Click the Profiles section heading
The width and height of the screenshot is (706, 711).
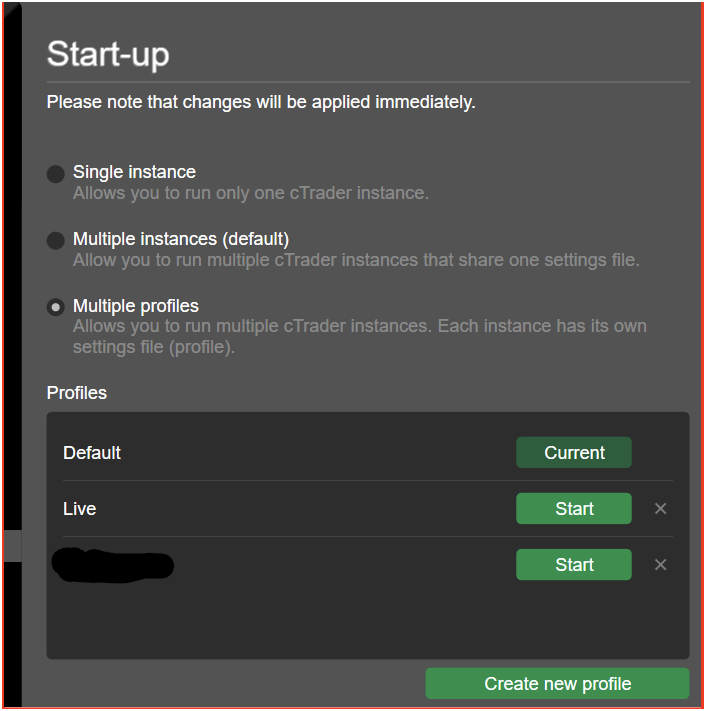77,393
